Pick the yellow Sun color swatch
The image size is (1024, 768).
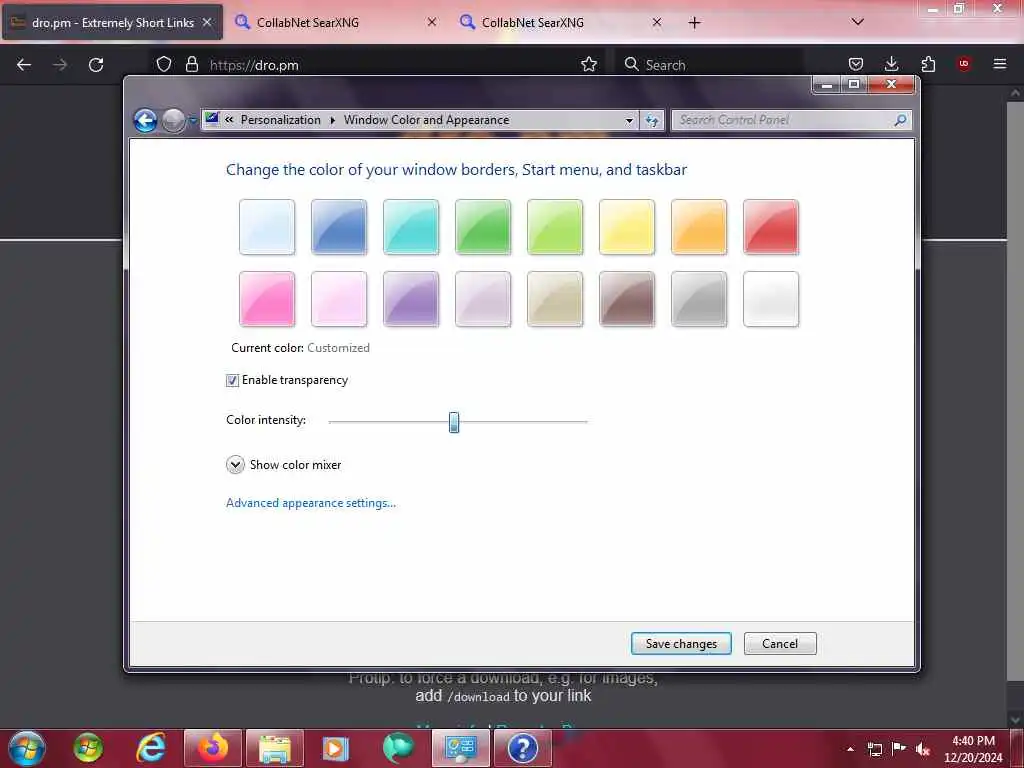[626, 227]
